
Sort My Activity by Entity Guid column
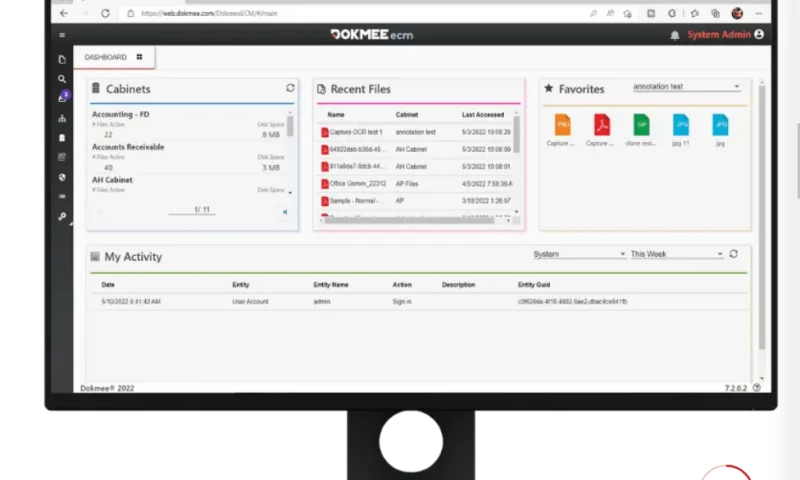[x=534, y=285]
